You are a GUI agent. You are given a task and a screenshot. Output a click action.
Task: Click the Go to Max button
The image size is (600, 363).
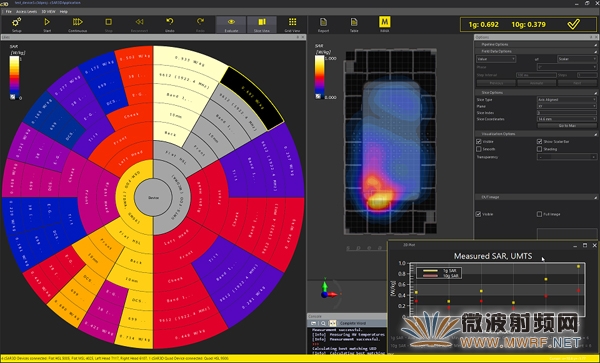click(567, 125)
